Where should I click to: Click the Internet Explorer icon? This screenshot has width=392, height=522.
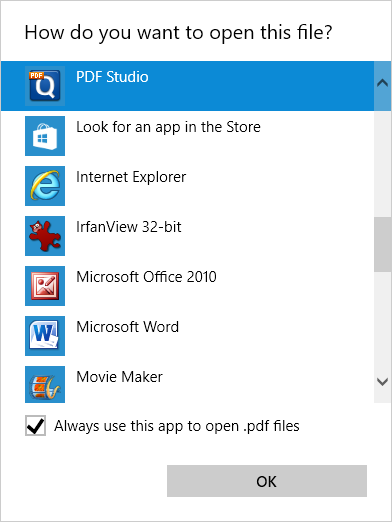pos(45,186)
